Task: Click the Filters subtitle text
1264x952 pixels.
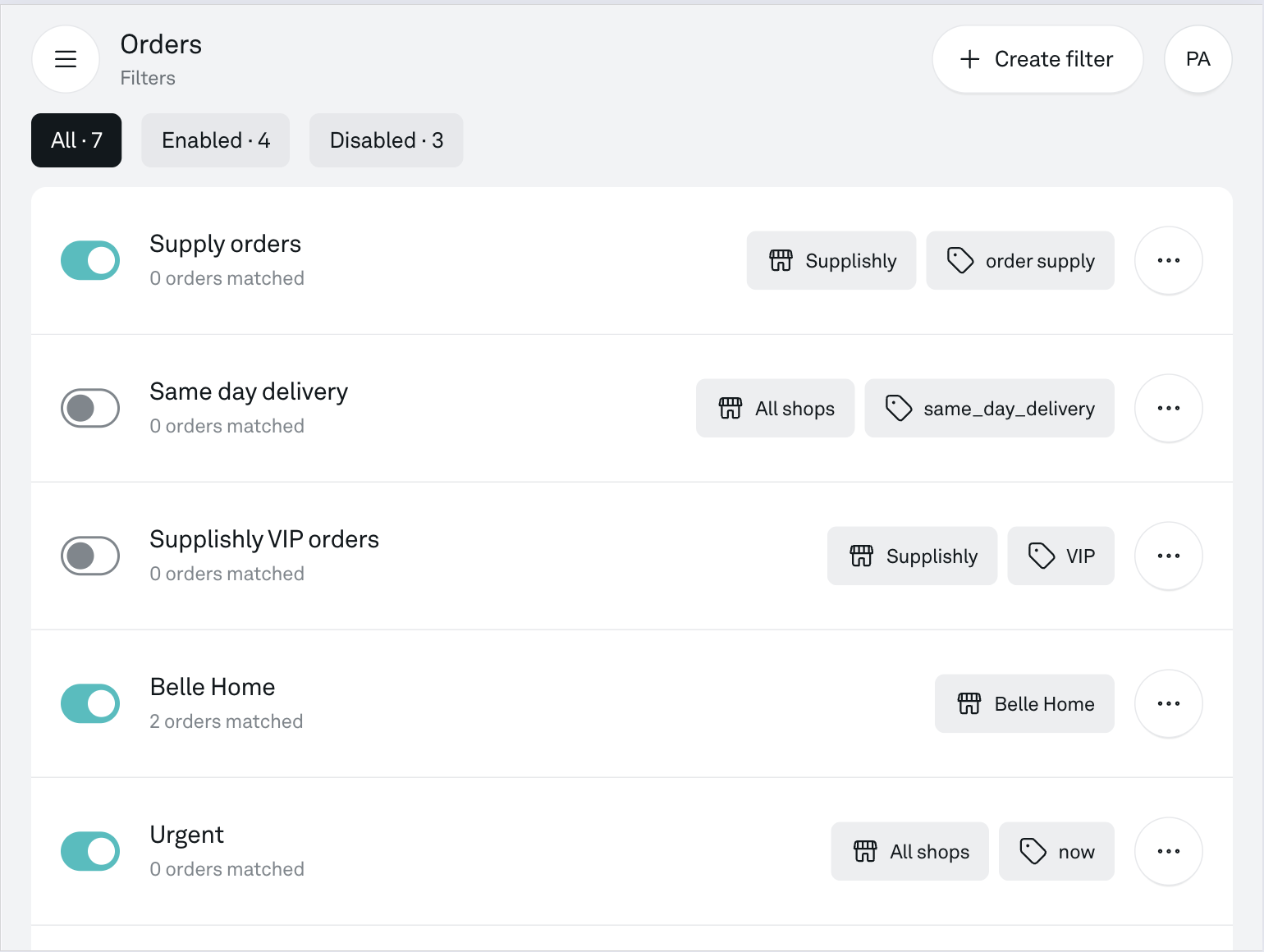Action: [x=148, y=78]
